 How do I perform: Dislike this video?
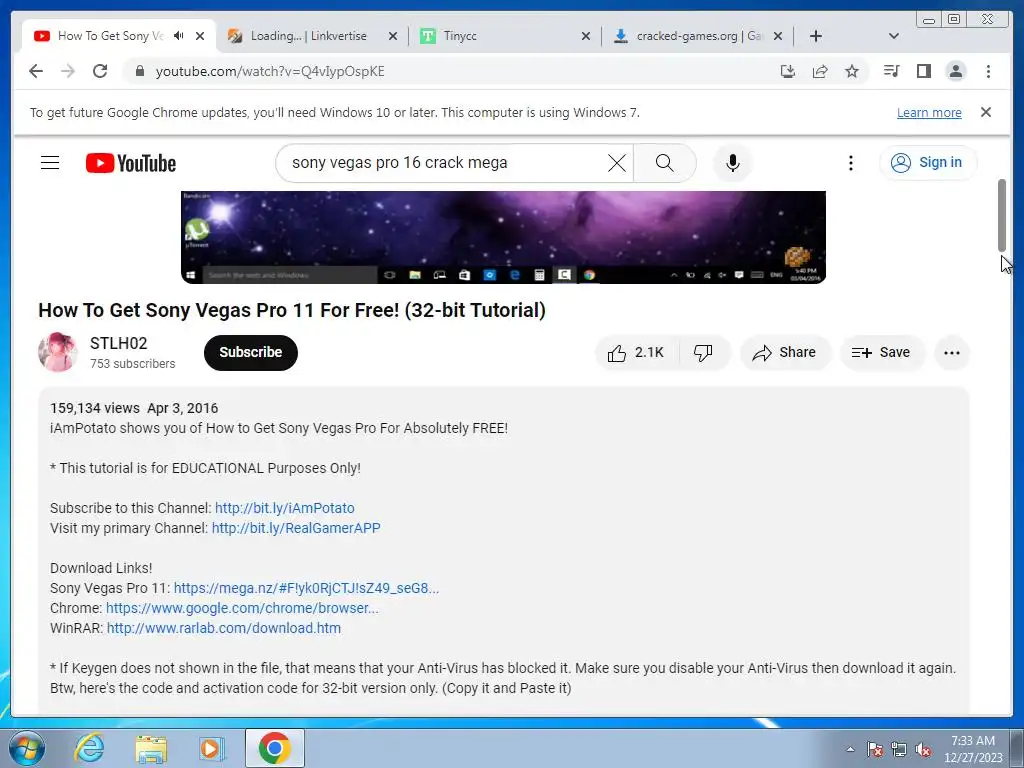704,353
